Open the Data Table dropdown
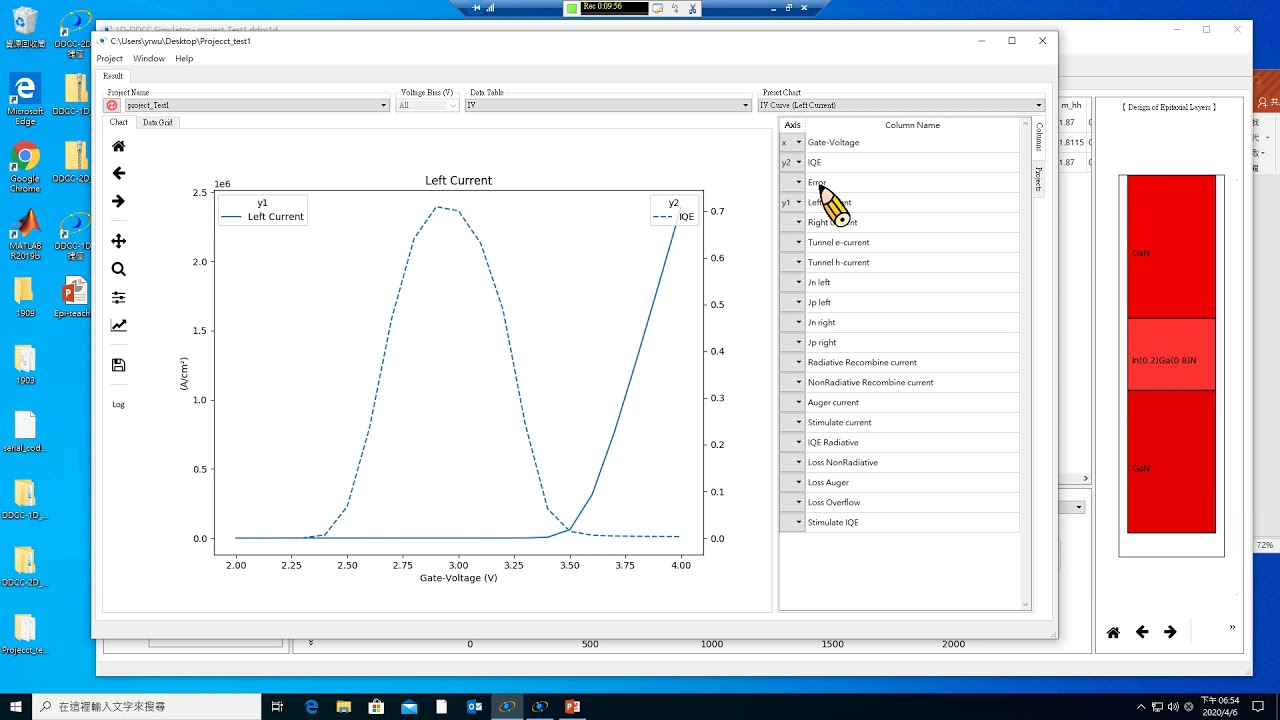This screenshot has width=1280, height=720. point(608,105)
